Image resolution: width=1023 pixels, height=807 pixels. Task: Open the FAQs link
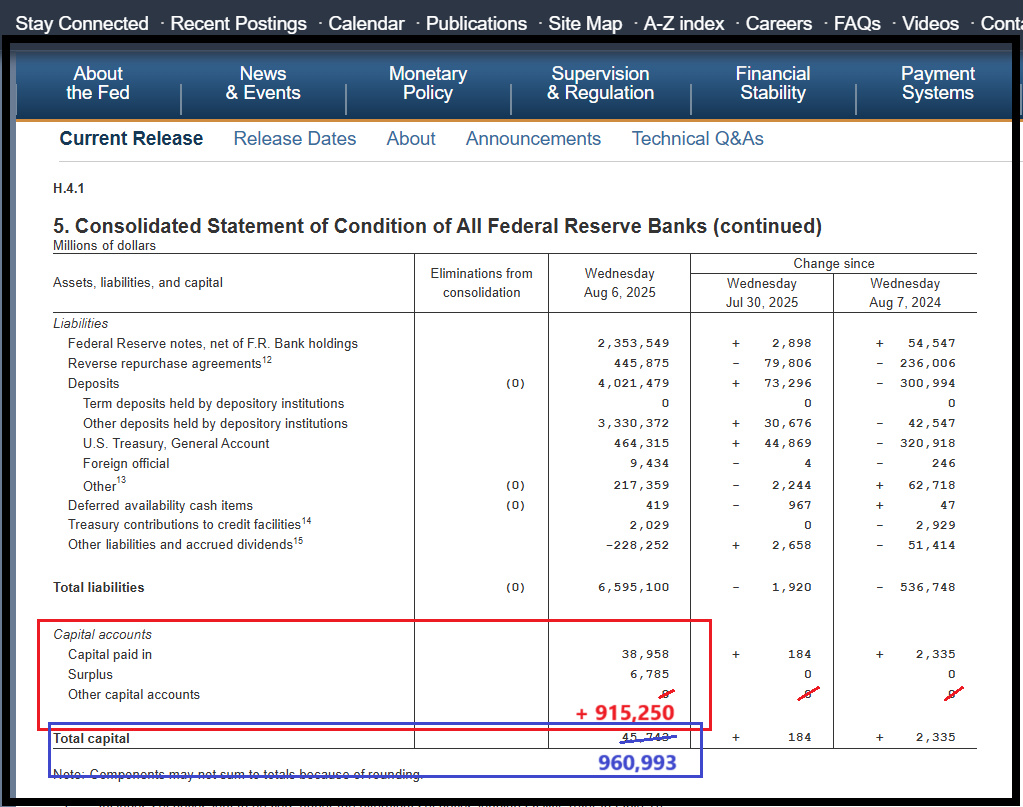point(857,23)
